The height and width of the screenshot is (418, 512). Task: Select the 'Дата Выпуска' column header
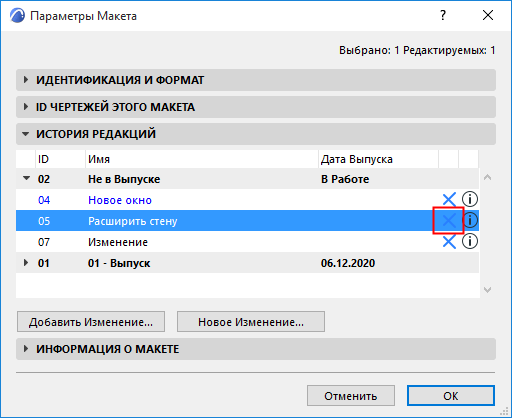click(x=378, y=159)
